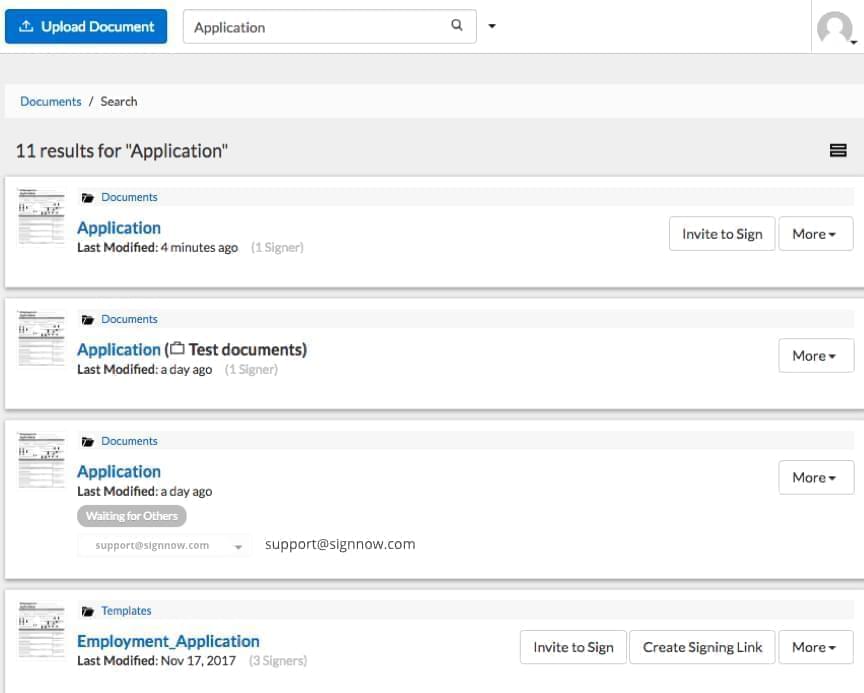Click the search magnifier icon
The image size is (864, 693).
[456, 27]
